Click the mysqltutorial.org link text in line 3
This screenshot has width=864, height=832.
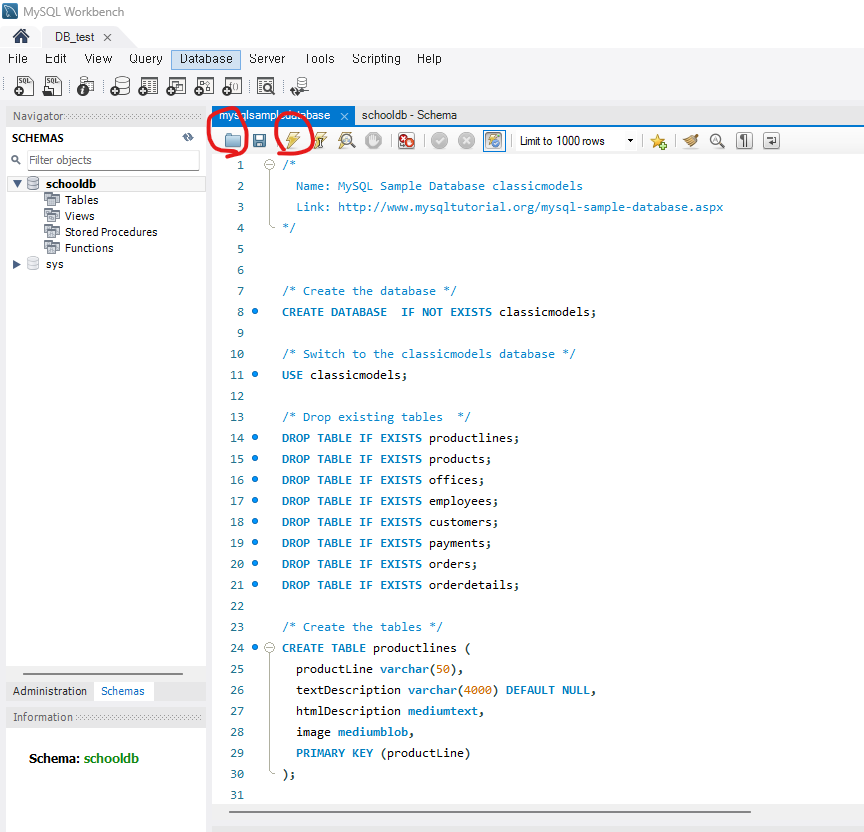point(530,207)
